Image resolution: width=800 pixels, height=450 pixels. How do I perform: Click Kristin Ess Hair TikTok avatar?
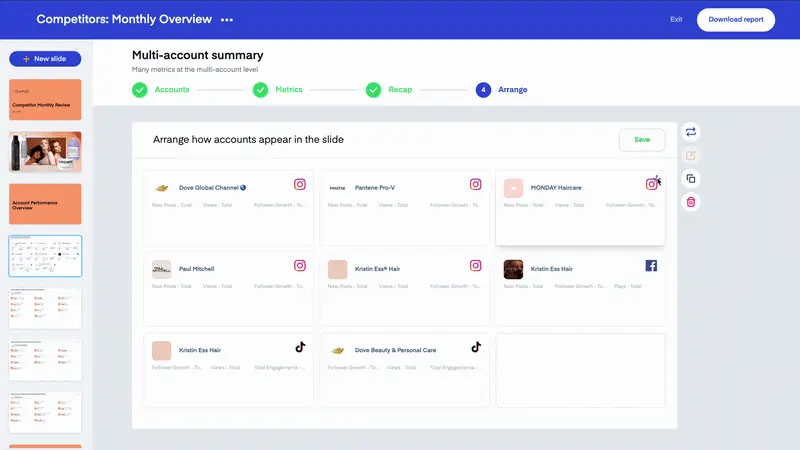162,351
